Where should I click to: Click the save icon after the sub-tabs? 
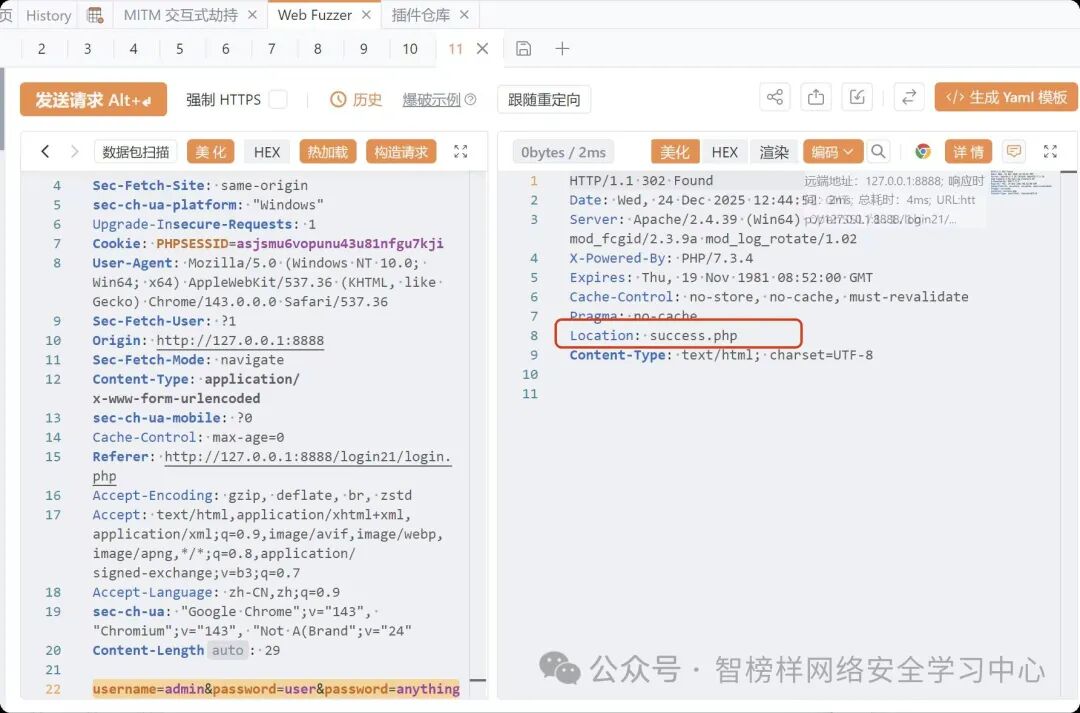pos(523,48)
